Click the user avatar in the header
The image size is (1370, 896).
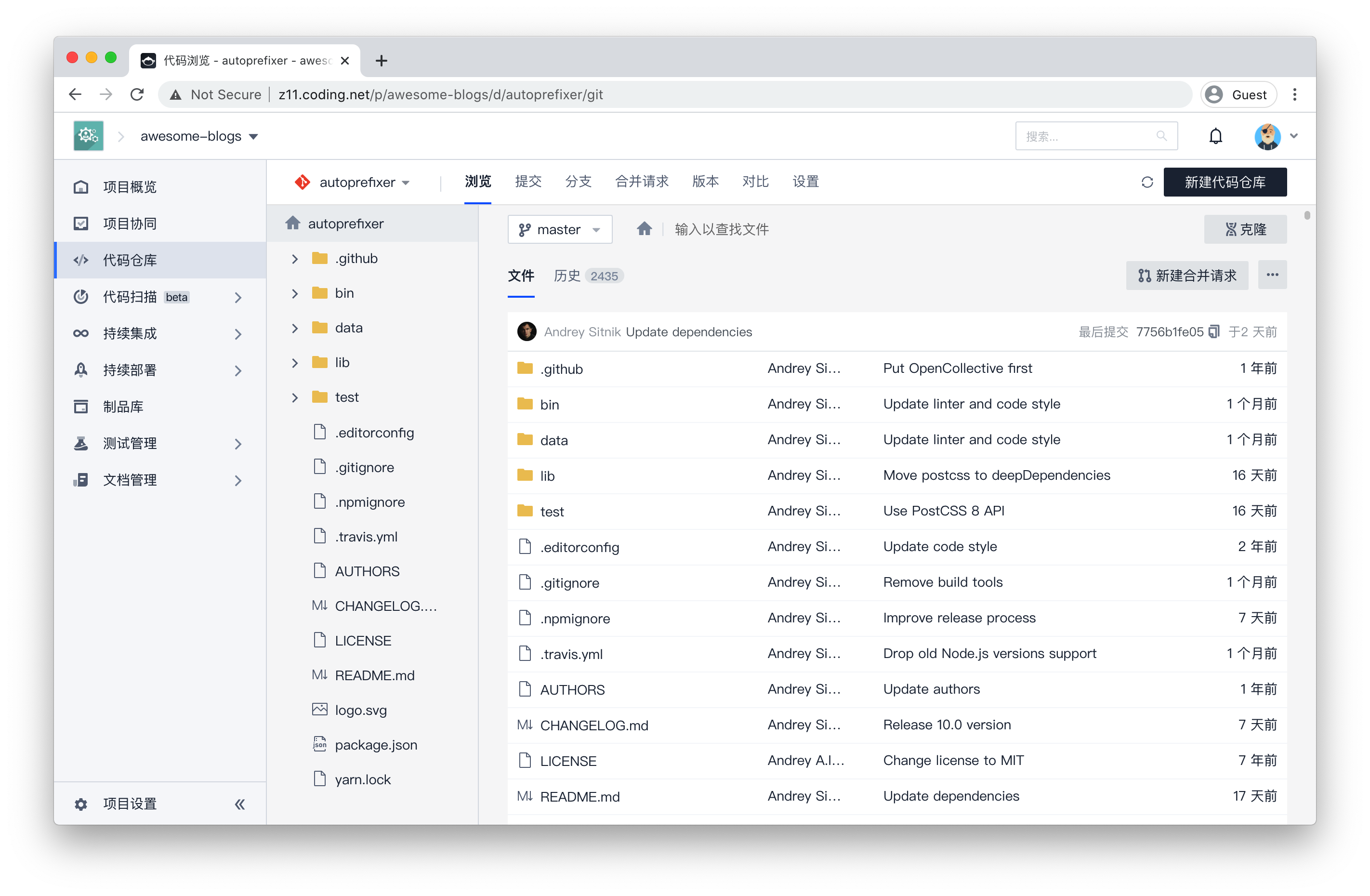pyautogui.click(x=1267, y=136)
